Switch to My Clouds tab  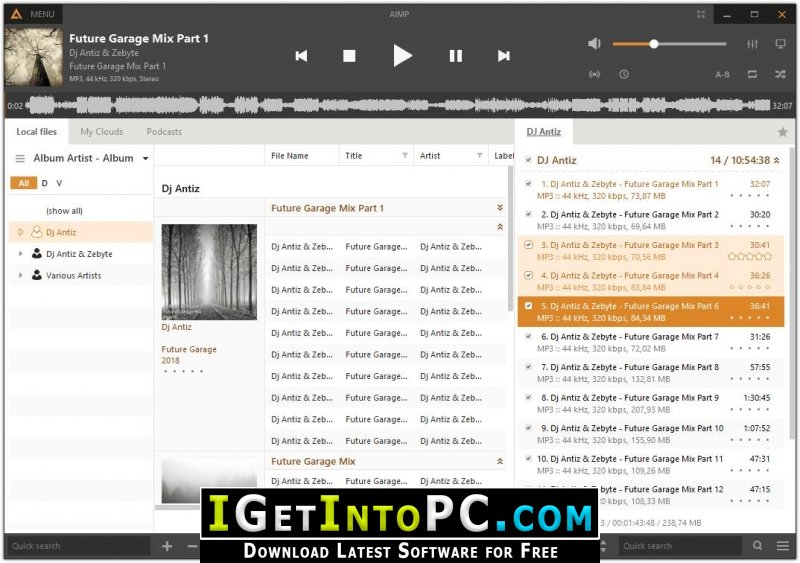pyautogui.click(x=102, y=132)
